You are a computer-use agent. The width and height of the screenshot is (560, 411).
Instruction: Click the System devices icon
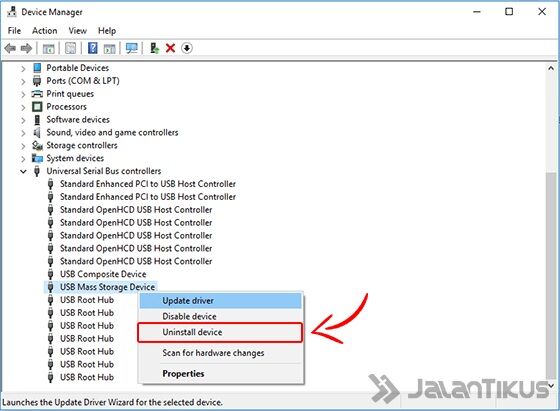click(38, 158)
